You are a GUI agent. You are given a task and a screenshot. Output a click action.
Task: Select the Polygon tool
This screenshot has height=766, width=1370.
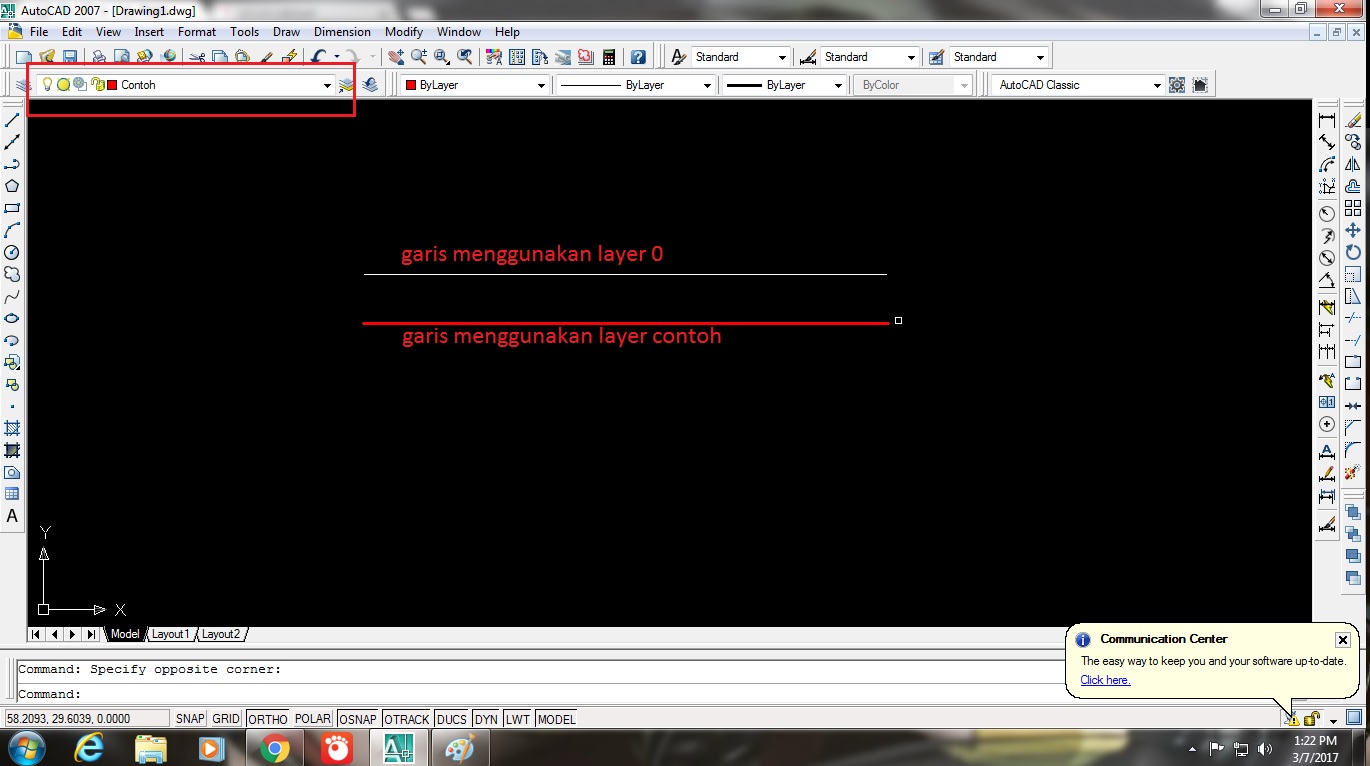coord(12,187)
